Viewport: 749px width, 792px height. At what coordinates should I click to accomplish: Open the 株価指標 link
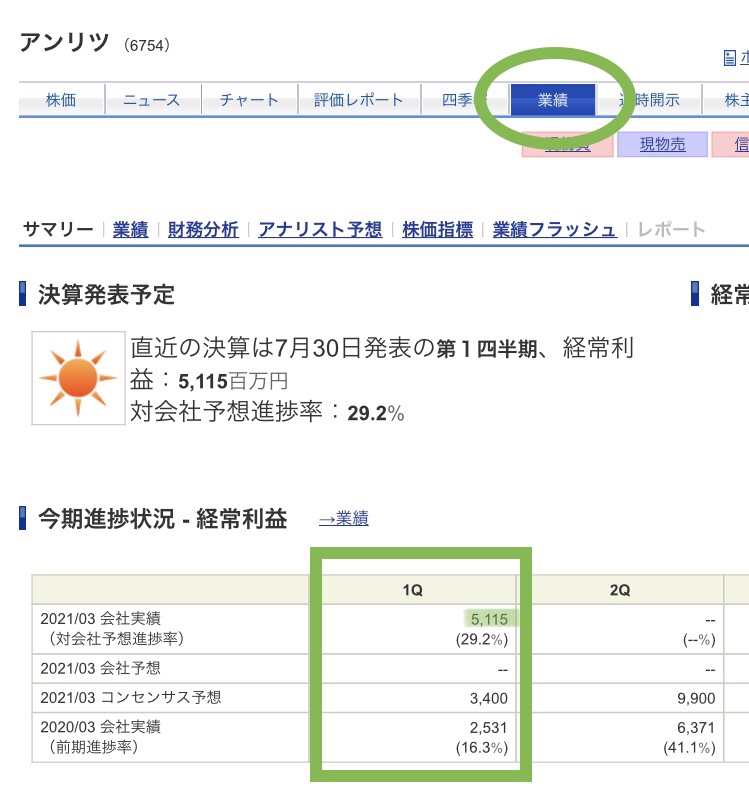pos(437,230)
